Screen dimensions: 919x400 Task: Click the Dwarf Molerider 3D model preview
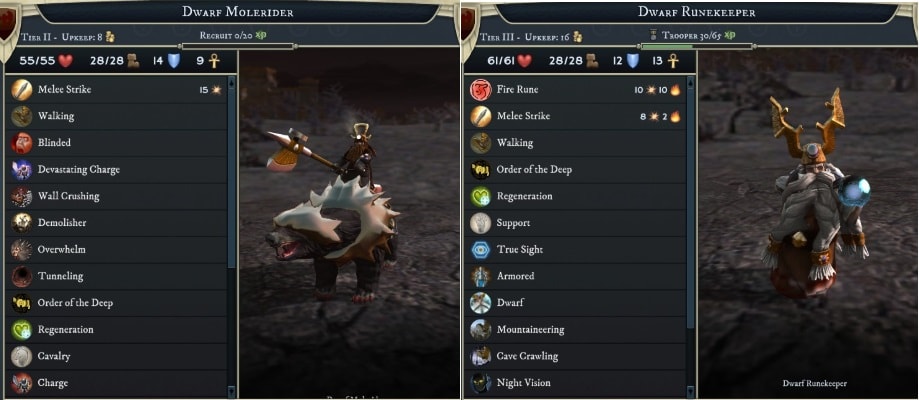(348, 223)
